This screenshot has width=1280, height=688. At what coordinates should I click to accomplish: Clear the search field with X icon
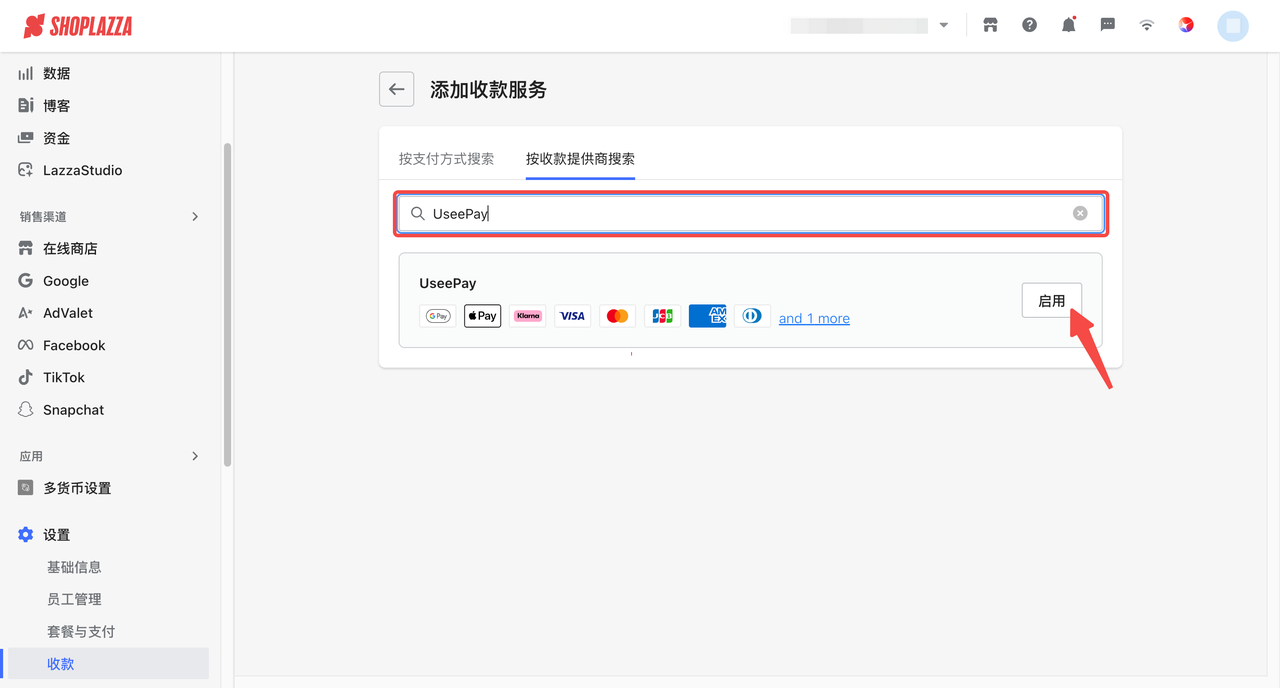click(1080, 213)
